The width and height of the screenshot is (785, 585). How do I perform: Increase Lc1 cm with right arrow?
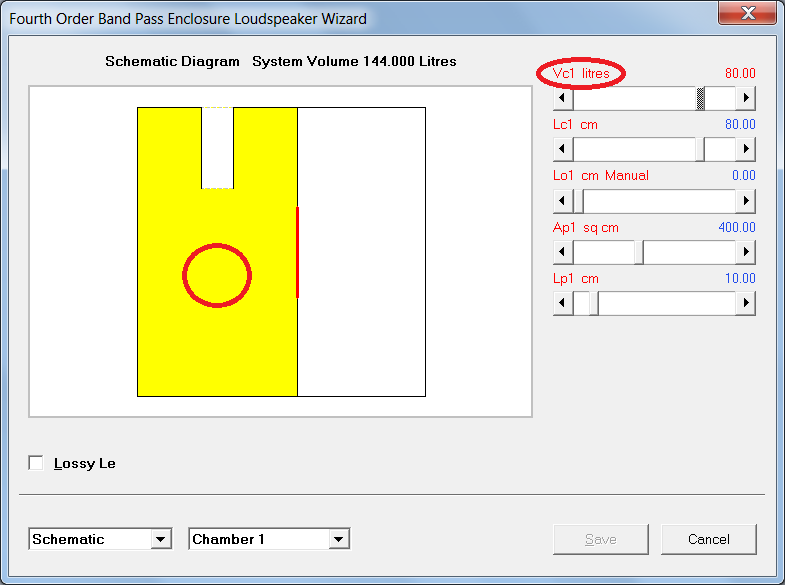pos(745,149)
